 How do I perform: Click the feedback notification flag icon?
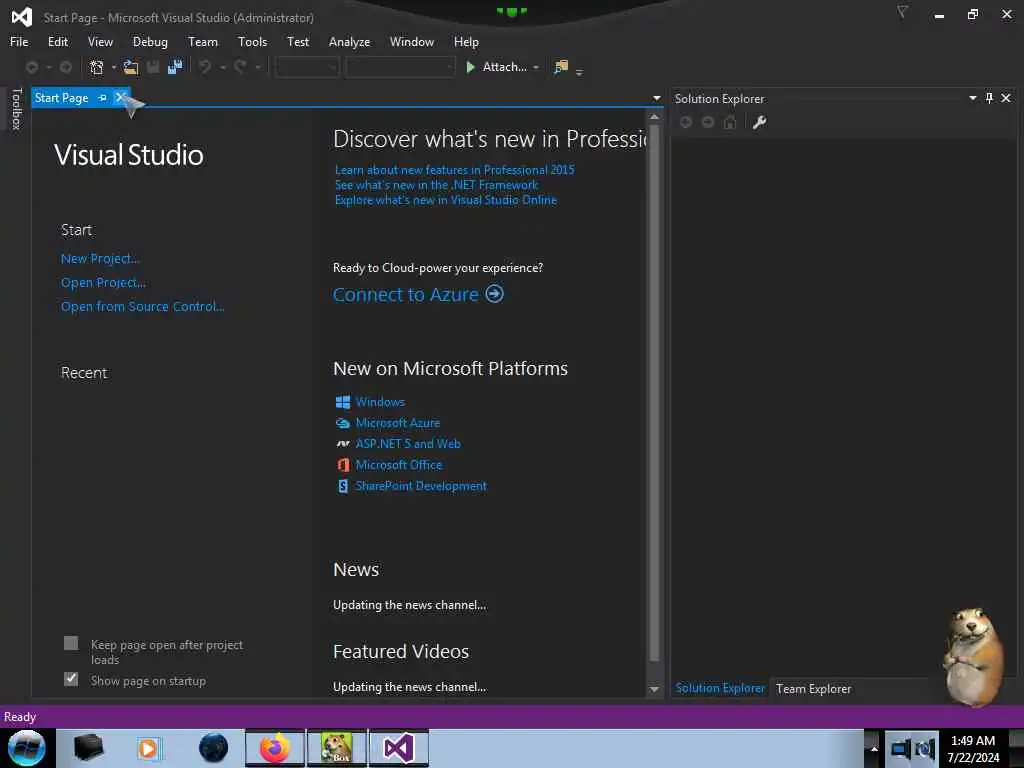point(902,12)
